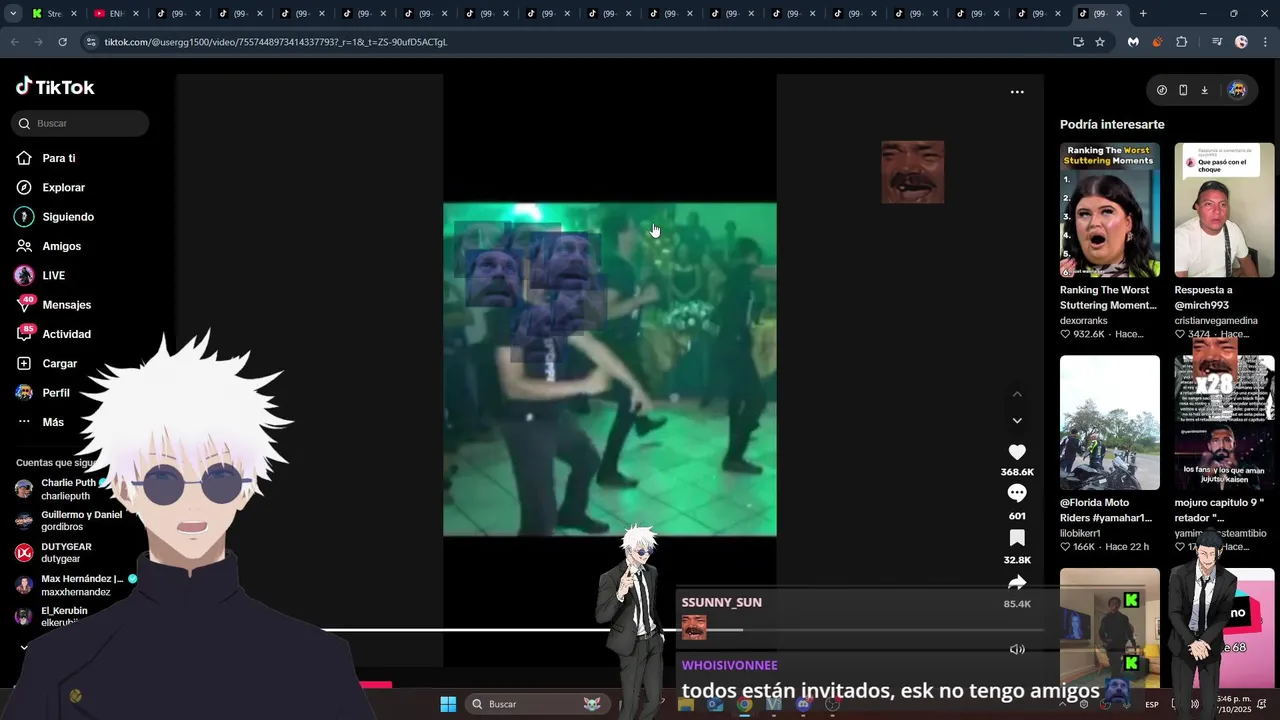Image resolution: width=1280 pixels, height=720 pixels.
Task: Click the video progress bar
Action: tap(683, 630)
